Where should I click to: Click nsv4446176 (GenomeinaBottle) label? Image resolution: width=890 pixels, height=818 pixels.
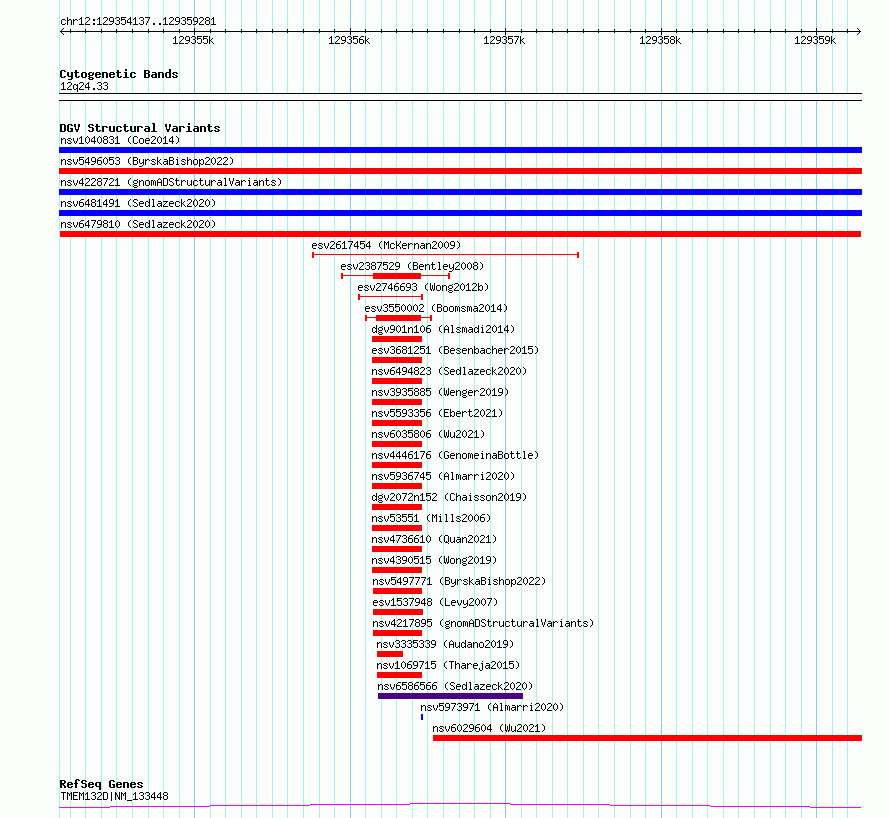[455, 455]
